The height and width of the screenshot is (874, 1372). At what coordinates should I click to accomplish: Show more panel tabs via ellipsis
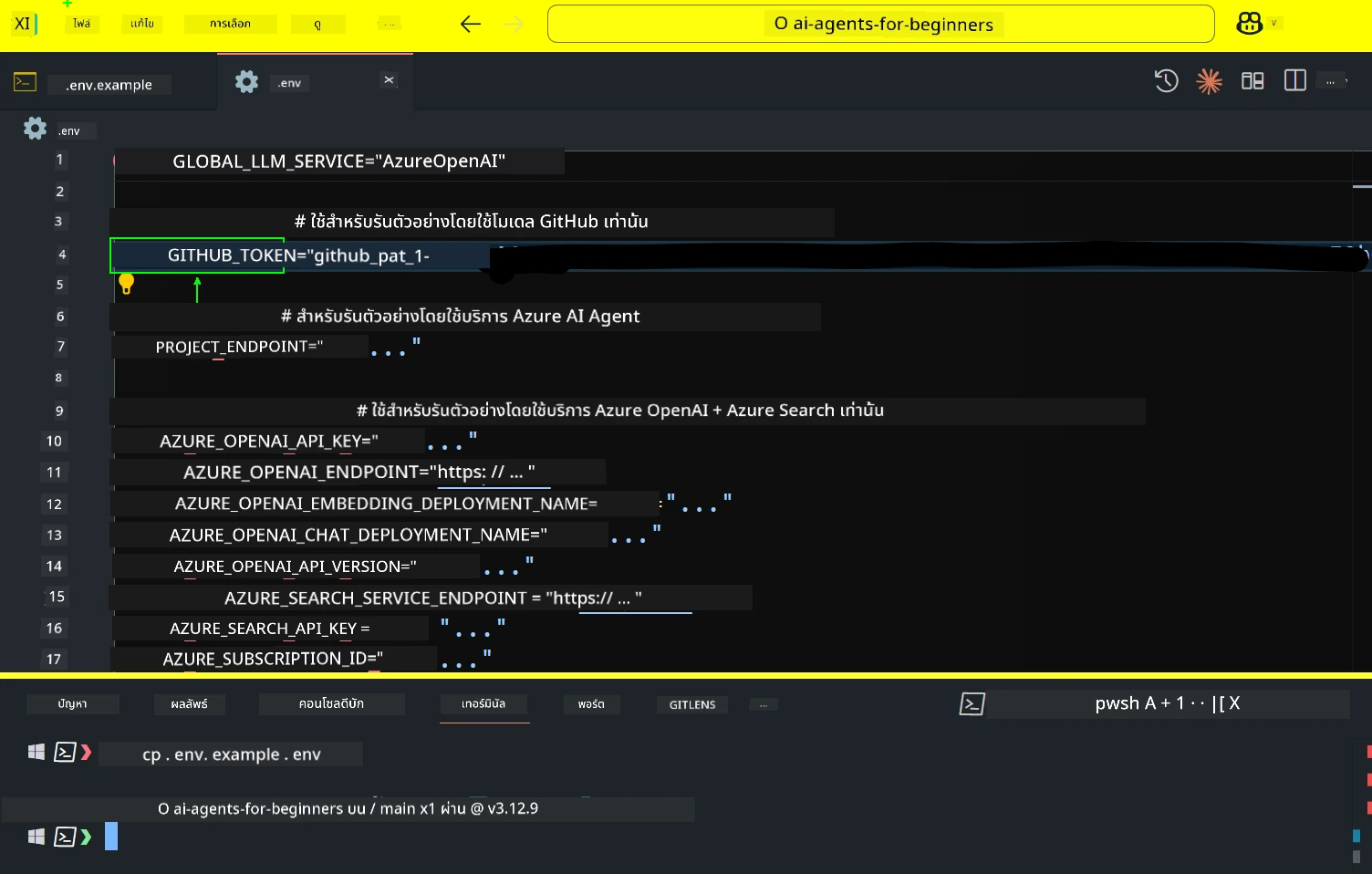click(764, 704)
